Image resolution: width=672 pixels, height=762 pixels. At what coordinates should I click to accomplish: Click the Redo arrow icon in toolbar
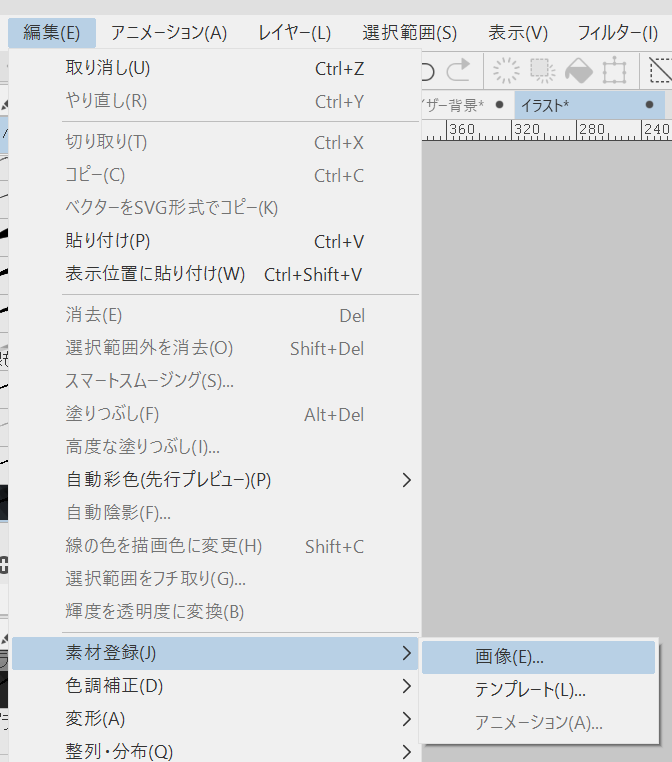pyautogui.click(x=458, y=71)
